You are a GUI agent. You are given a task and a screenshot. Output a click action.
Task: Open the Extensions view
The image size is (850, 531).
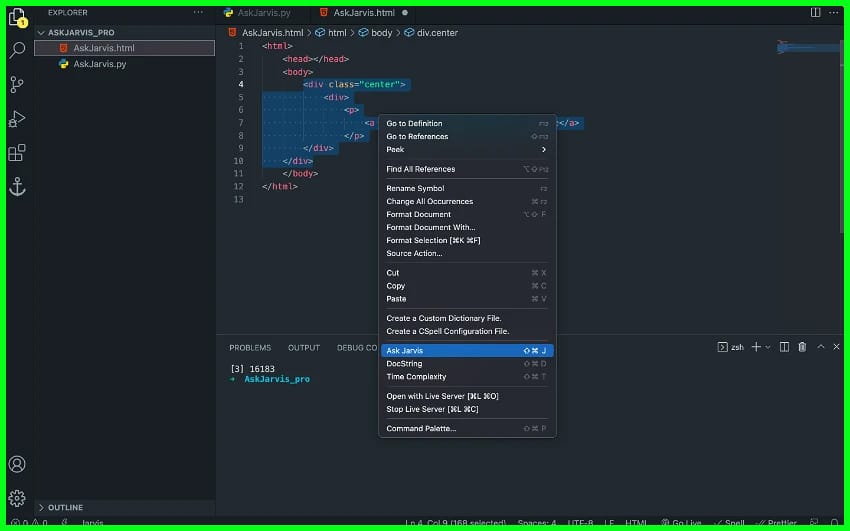coord(17,153)
